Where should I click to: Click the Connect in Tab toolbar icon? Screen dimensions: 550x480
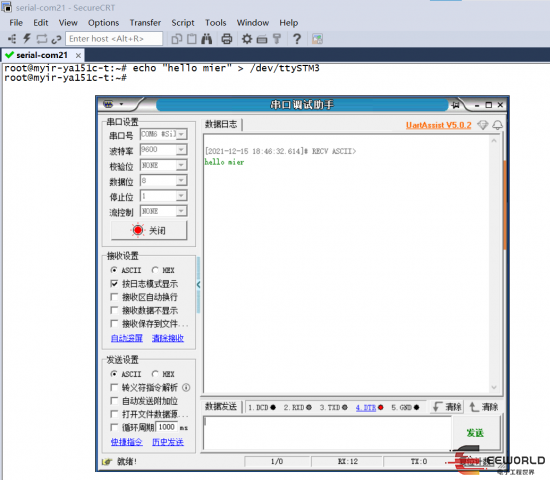[42, 39]
